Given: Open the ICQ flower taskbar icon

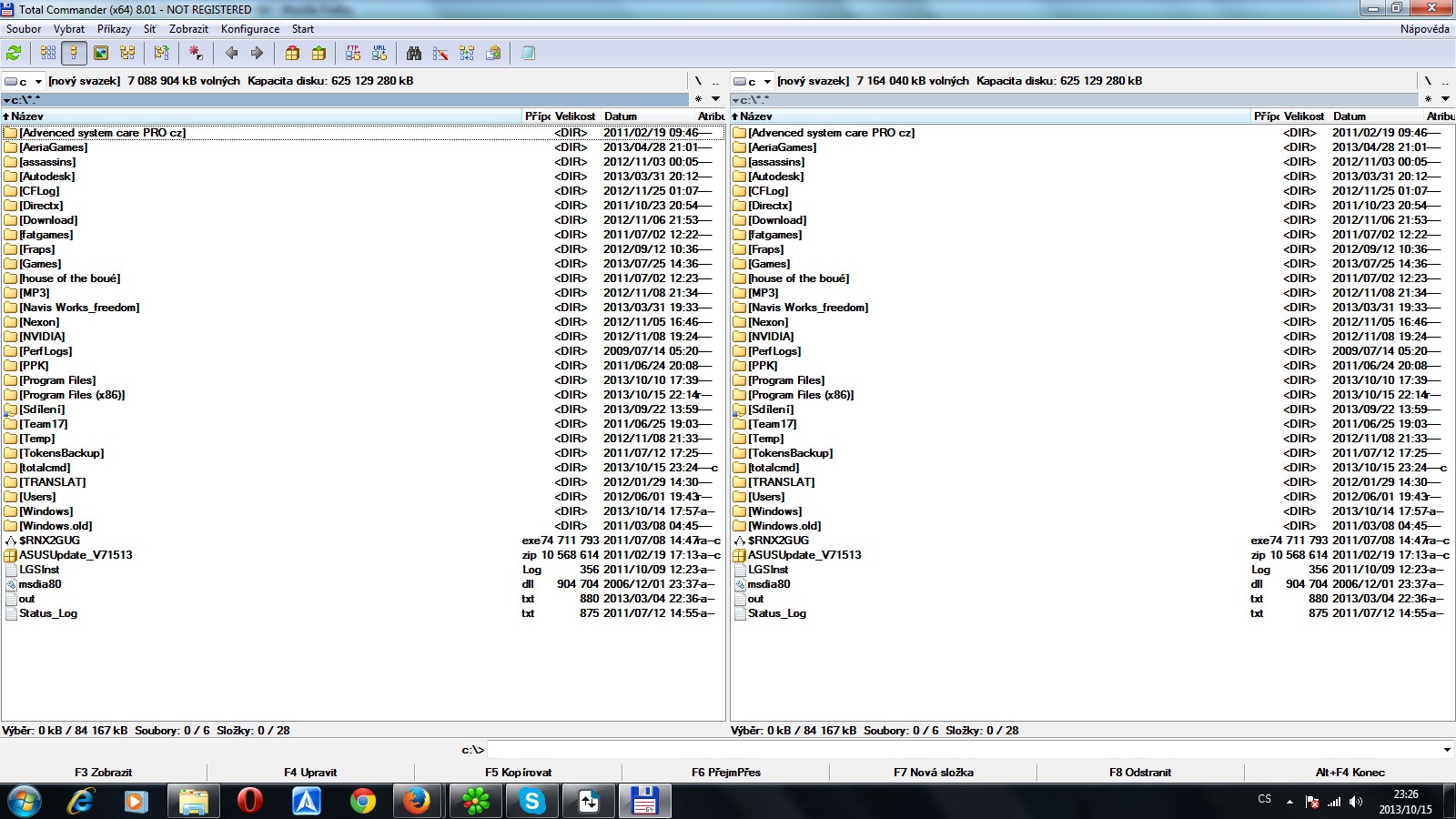Looking at the screenshot, I should pos(476,801).
